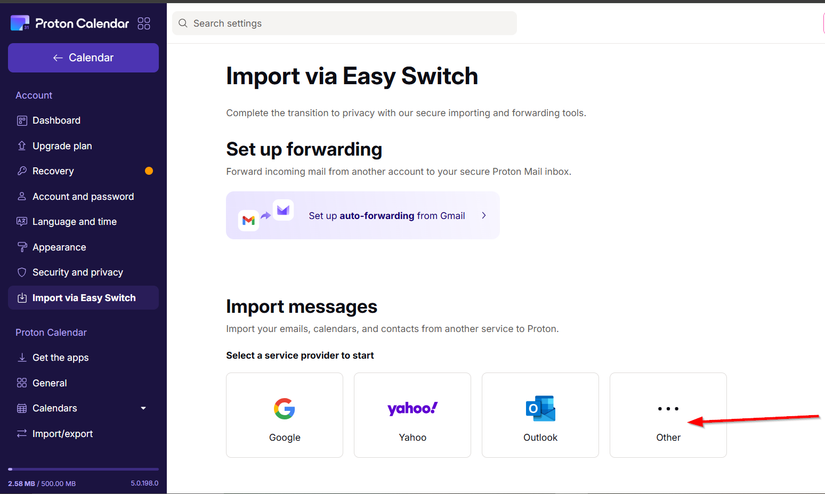Click the Security and privacy shield icon

[22, 272]
